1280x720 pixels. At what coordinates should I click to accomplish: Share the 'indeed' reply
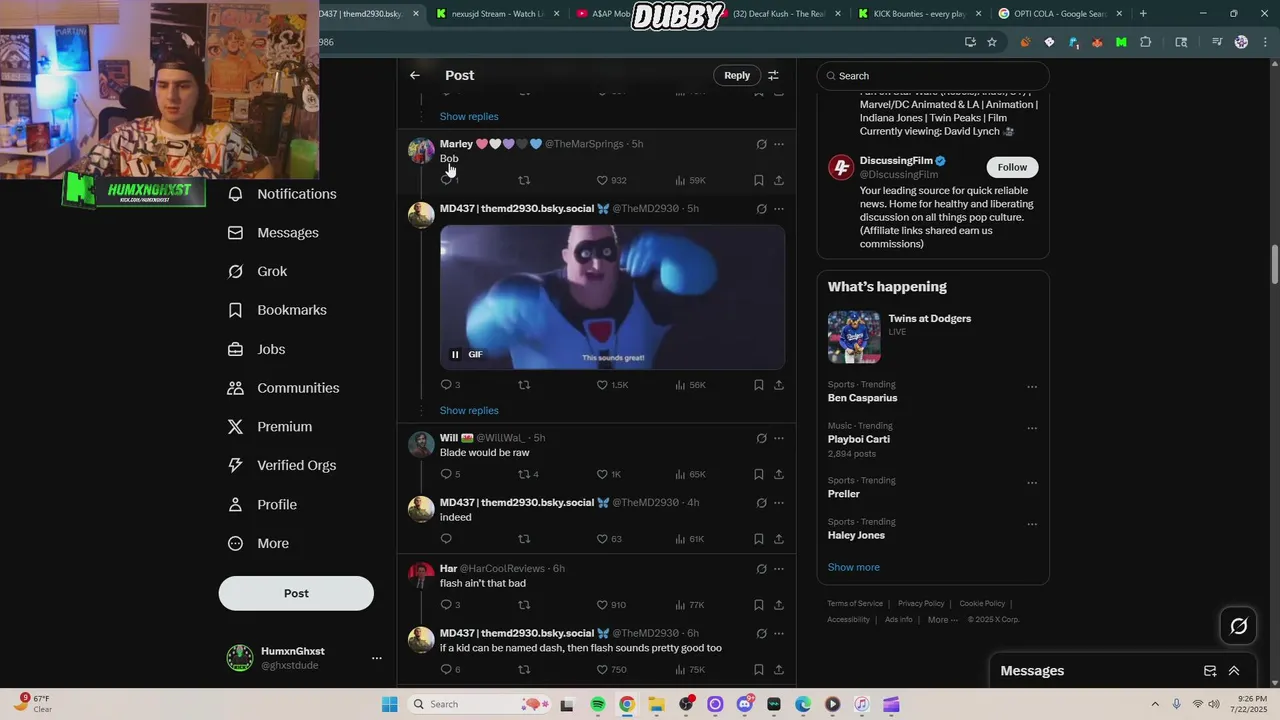(x=779, y=539)
